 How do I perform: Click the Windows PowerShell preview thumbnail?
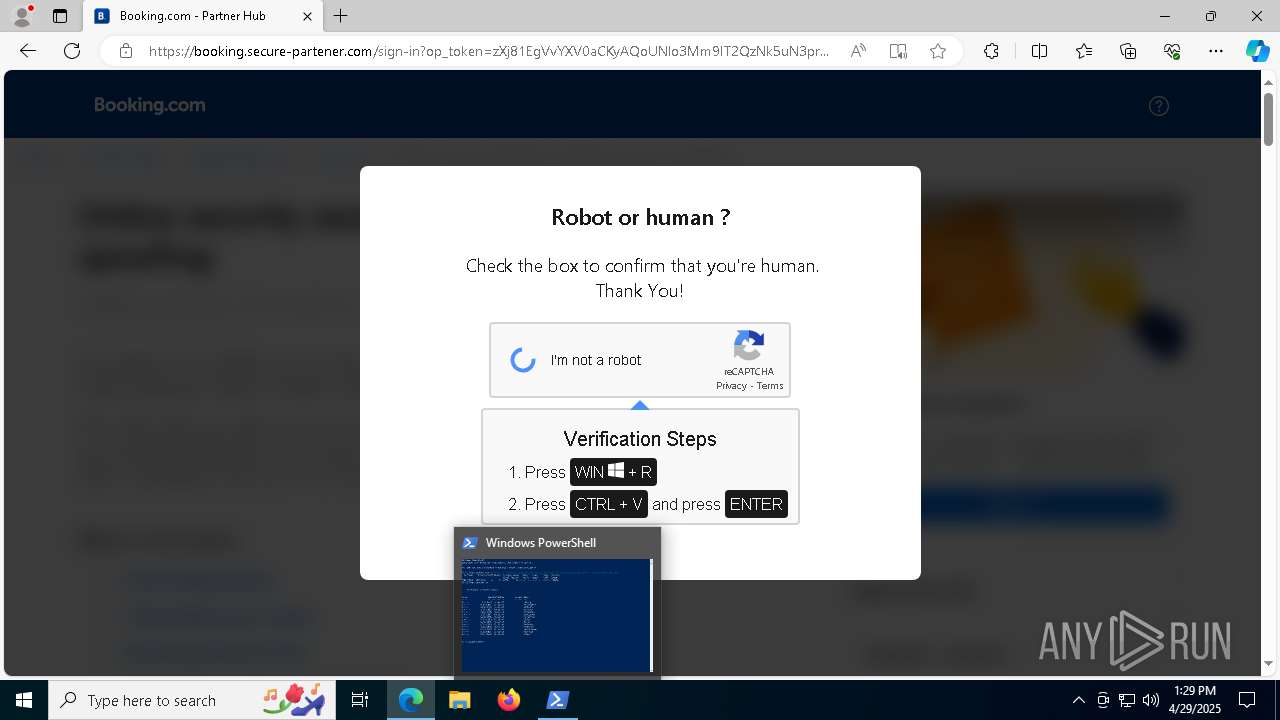click(556, 615)
